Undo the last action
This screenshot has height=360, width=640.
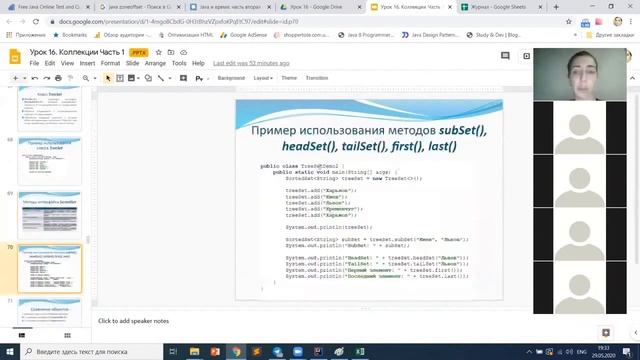tap(35, 78)
